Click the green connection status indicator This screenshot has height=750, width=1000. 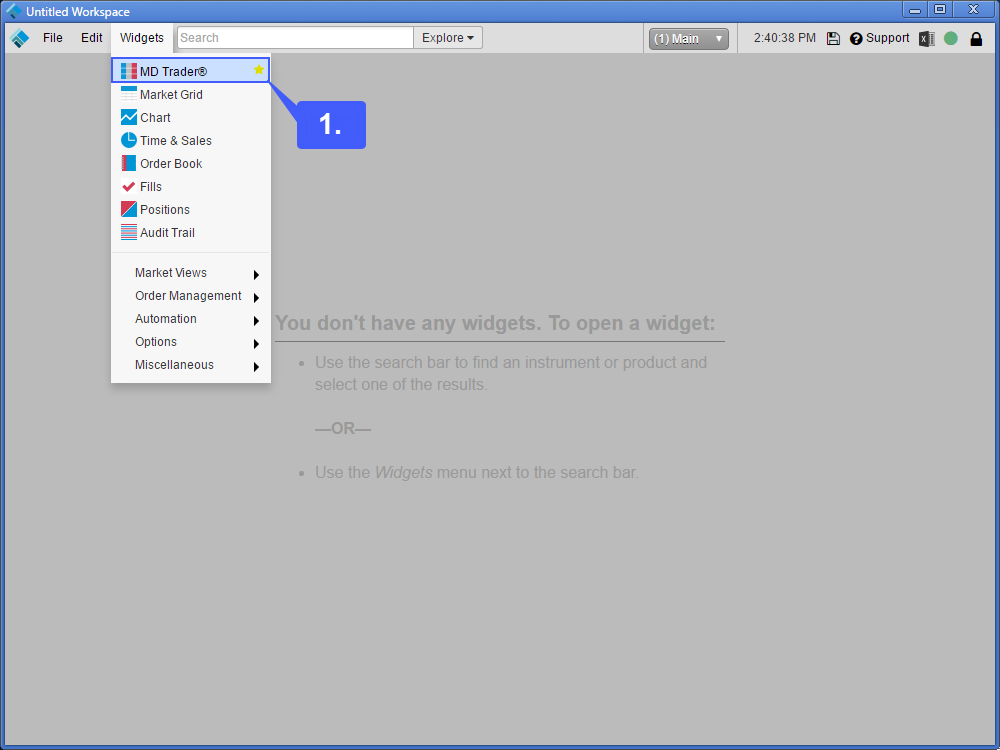[x=951, y=38]
